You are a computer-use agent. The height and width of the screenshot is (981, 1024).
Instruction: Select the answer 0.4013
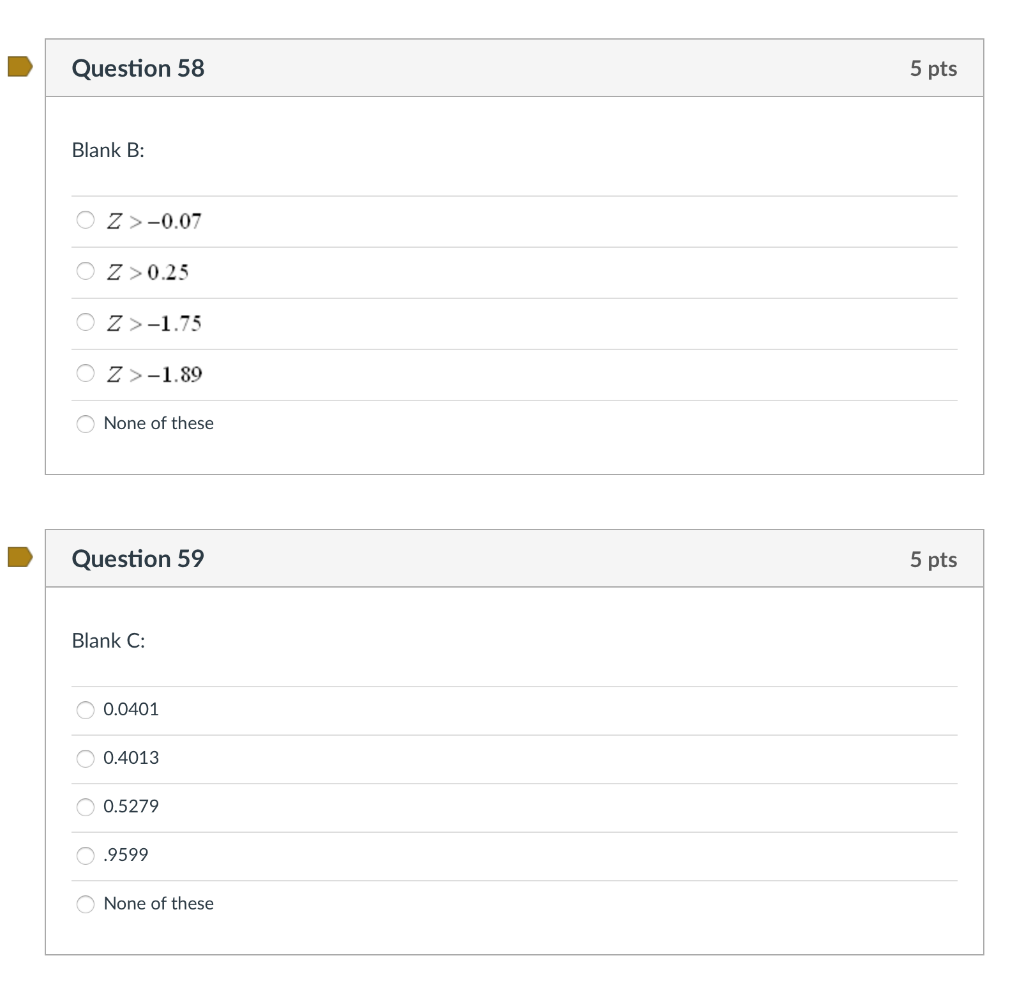point(85,759)
